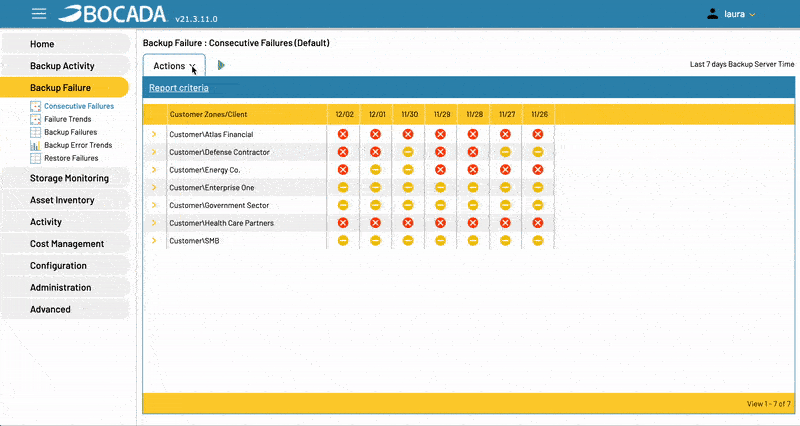Open the Storage Monitoring menu
This screenshot has height=426, width=800.
65,178
